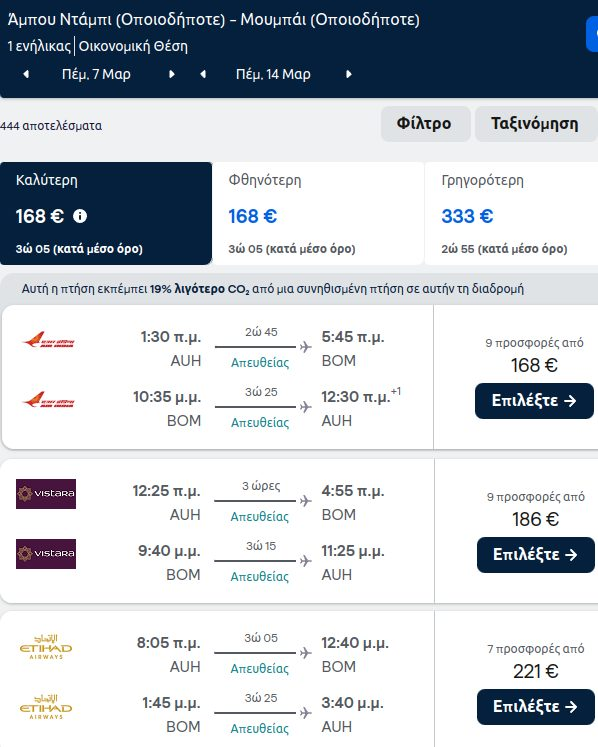Click the Etihad Airways outbound logo

46,646
